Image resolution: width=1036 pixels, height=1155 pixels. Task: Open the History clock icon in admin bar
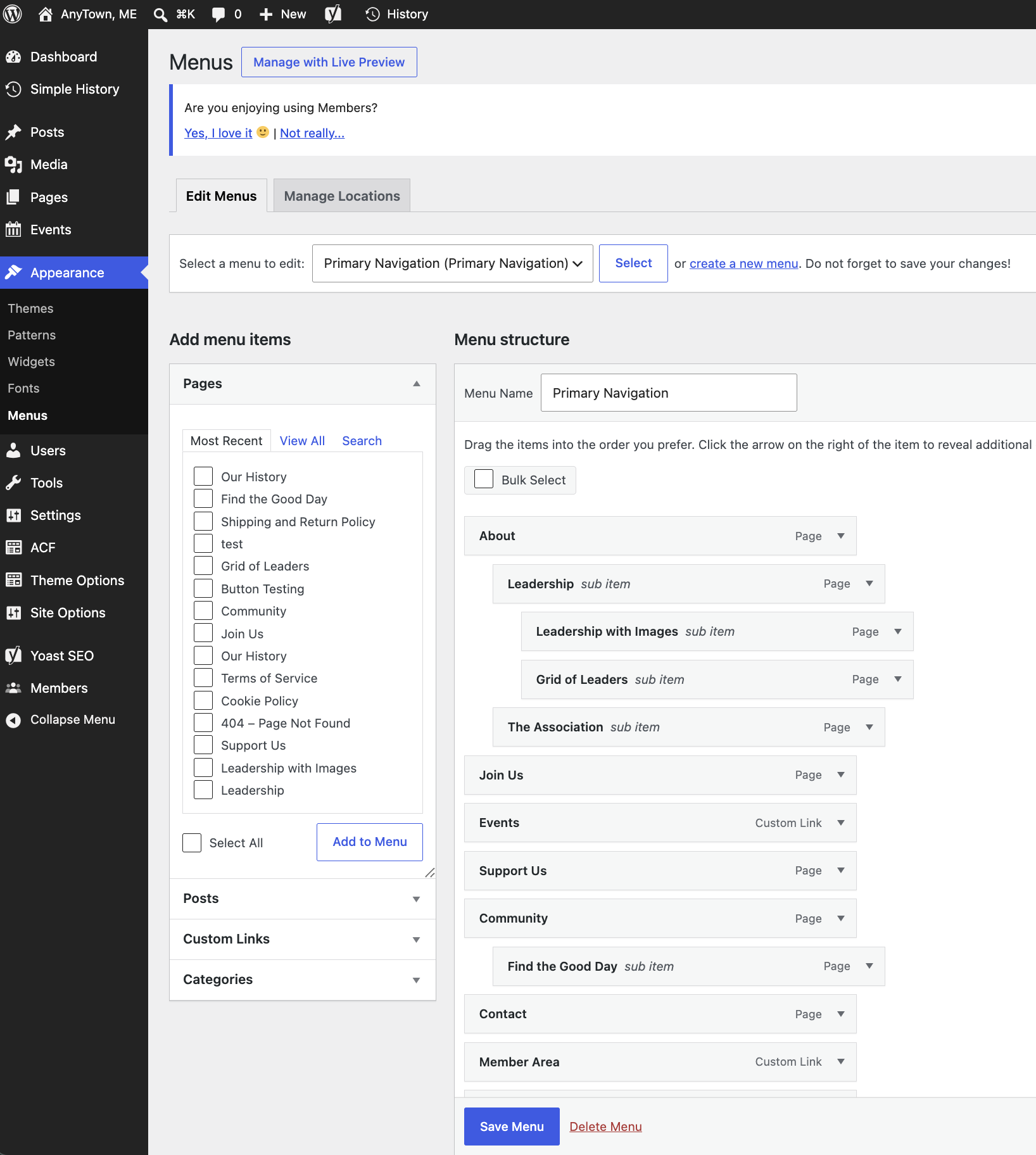click(372, 14)
